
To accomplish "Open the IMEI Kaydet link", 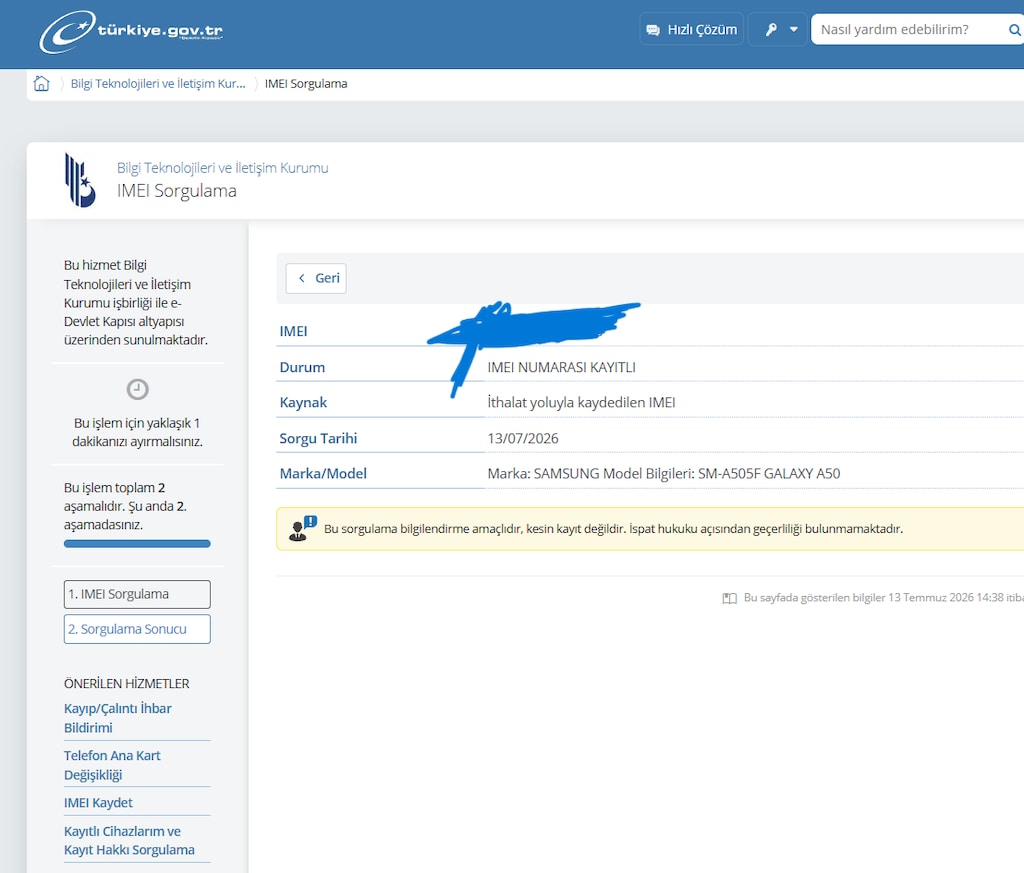I will pos(98,802).
